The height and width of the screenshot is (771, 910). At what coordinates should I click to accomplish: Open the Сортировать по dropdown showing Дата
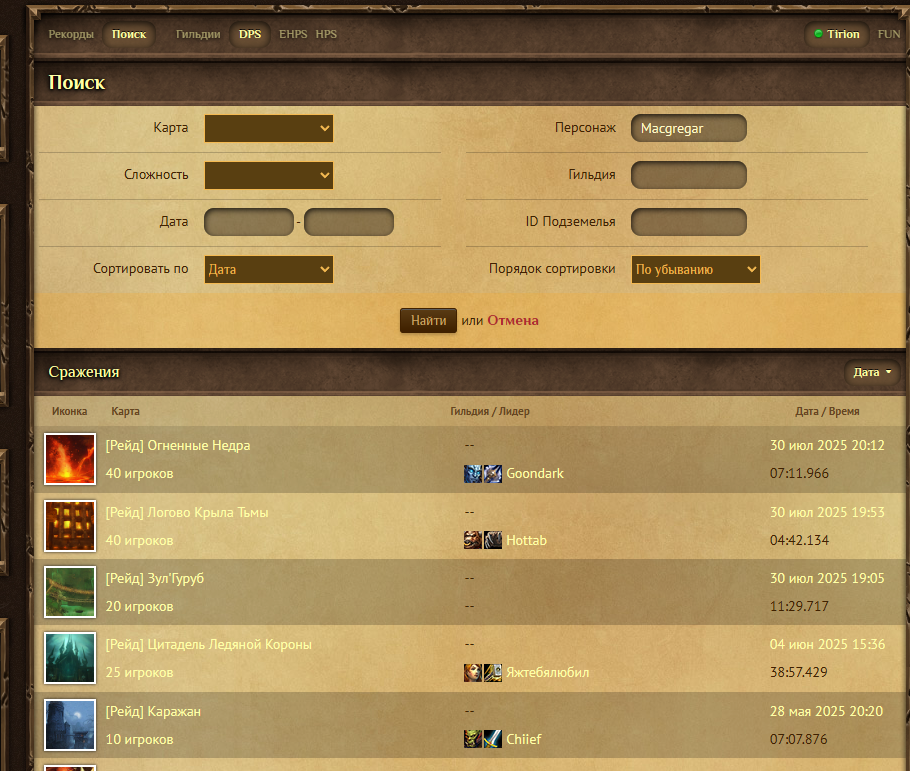(x=269, y=269)
